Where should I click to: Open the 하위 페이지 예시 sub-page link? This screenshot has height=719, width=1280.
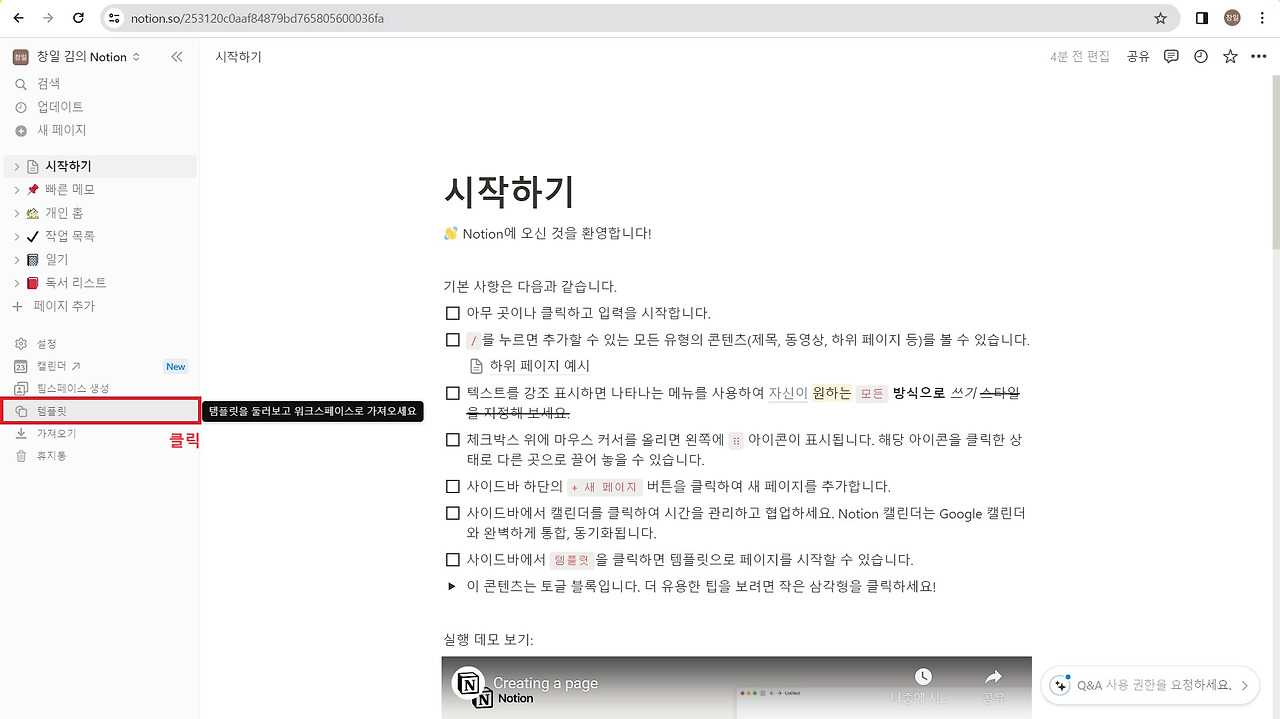530,366
